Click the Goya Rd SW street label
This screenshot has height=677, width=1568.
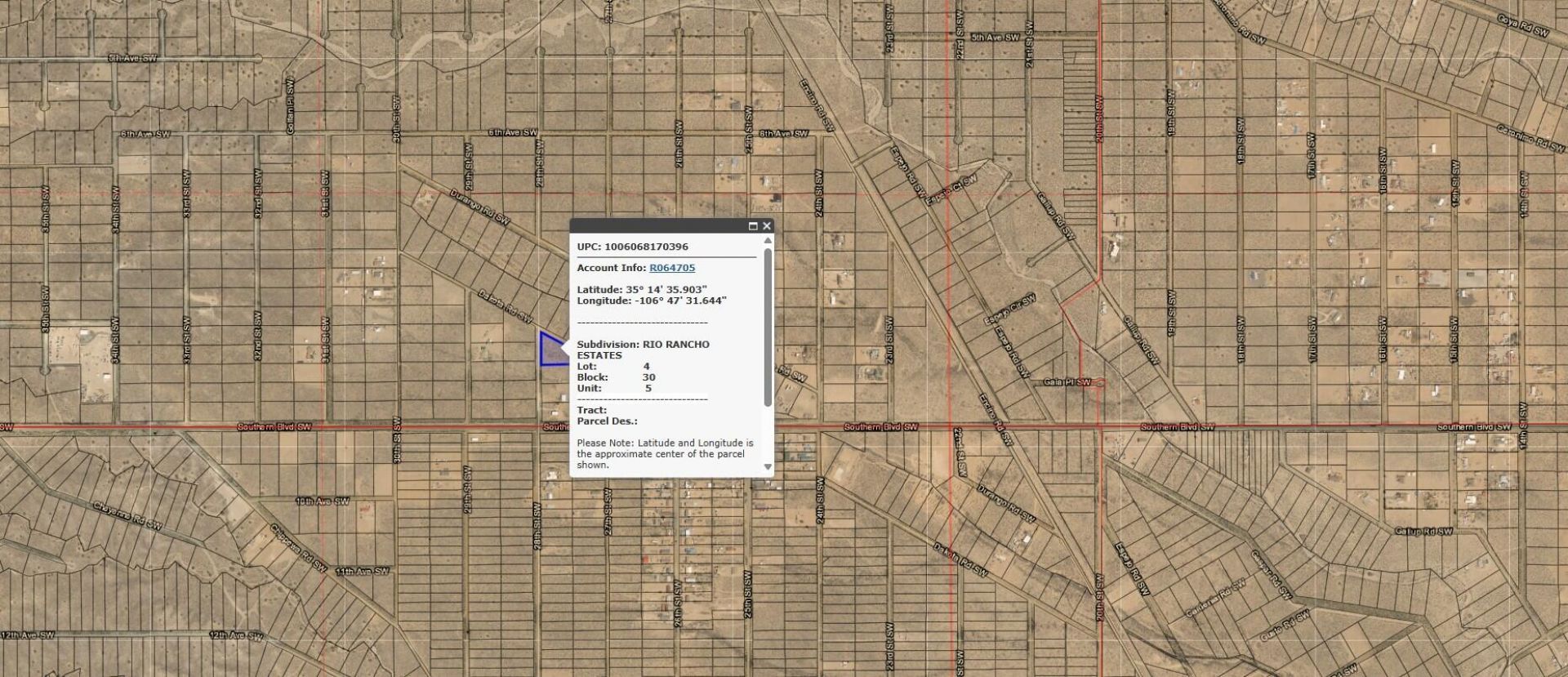pyautogui.click(x=1523, y=26)
